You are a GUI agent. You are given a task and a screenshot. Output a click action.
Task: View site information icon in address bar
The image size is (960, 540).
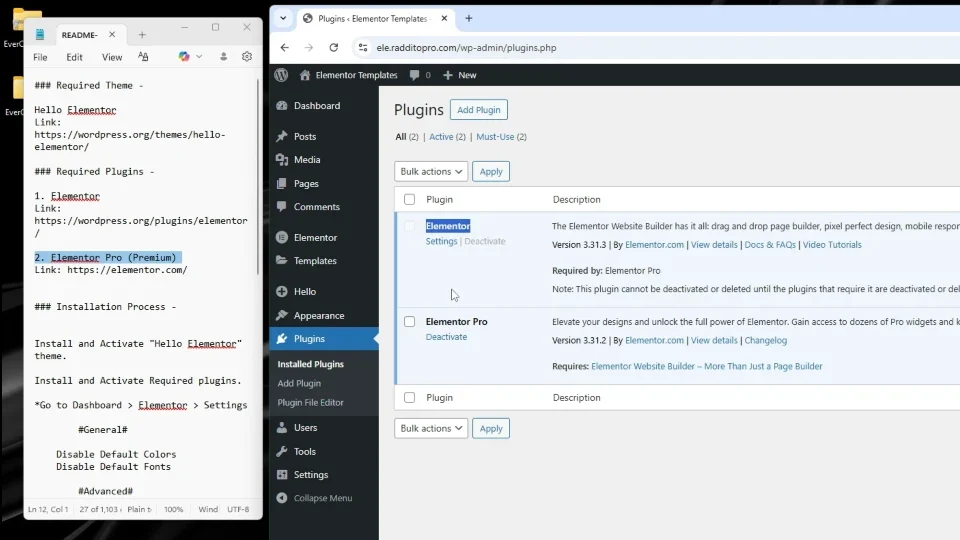point(363,47)
